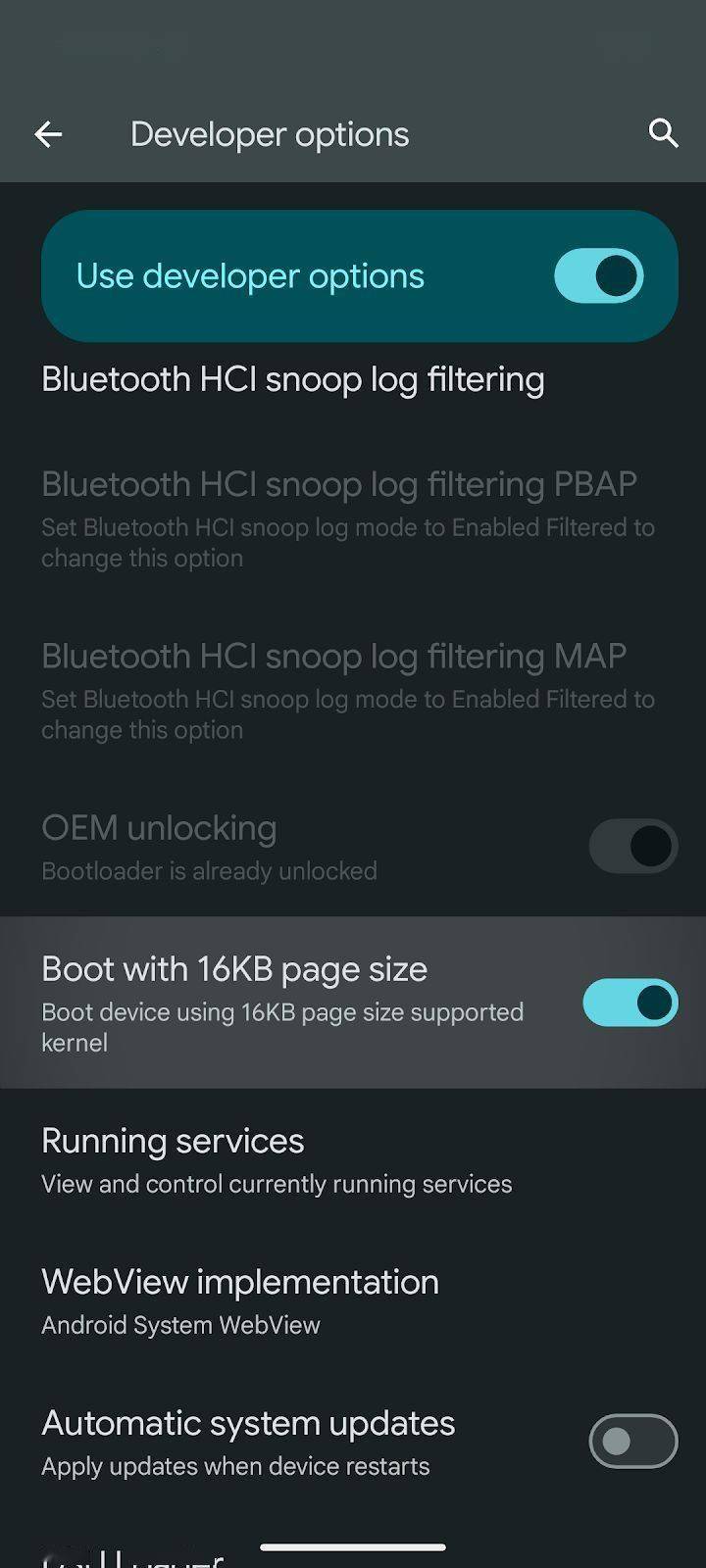Open WebView implementation setting
Viewport: 706px width, 1568px height.
[x=353, y=1300]
